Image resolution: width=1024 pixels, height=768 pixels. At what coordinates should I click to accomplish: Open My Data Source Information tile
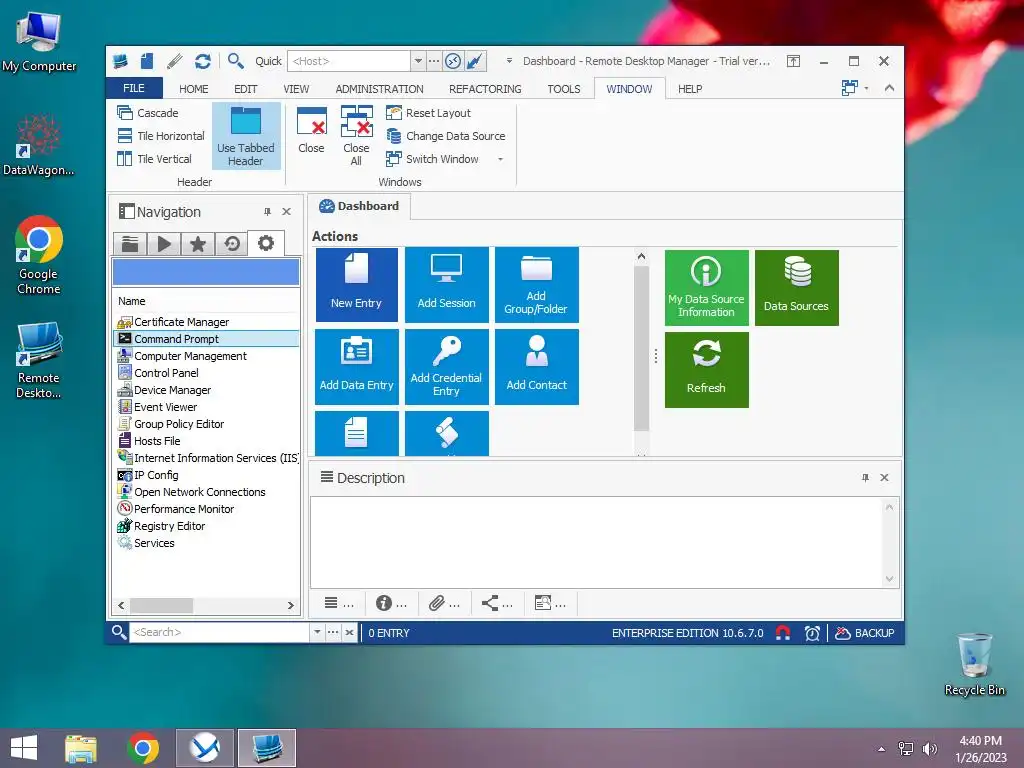(x=707, y=288)
